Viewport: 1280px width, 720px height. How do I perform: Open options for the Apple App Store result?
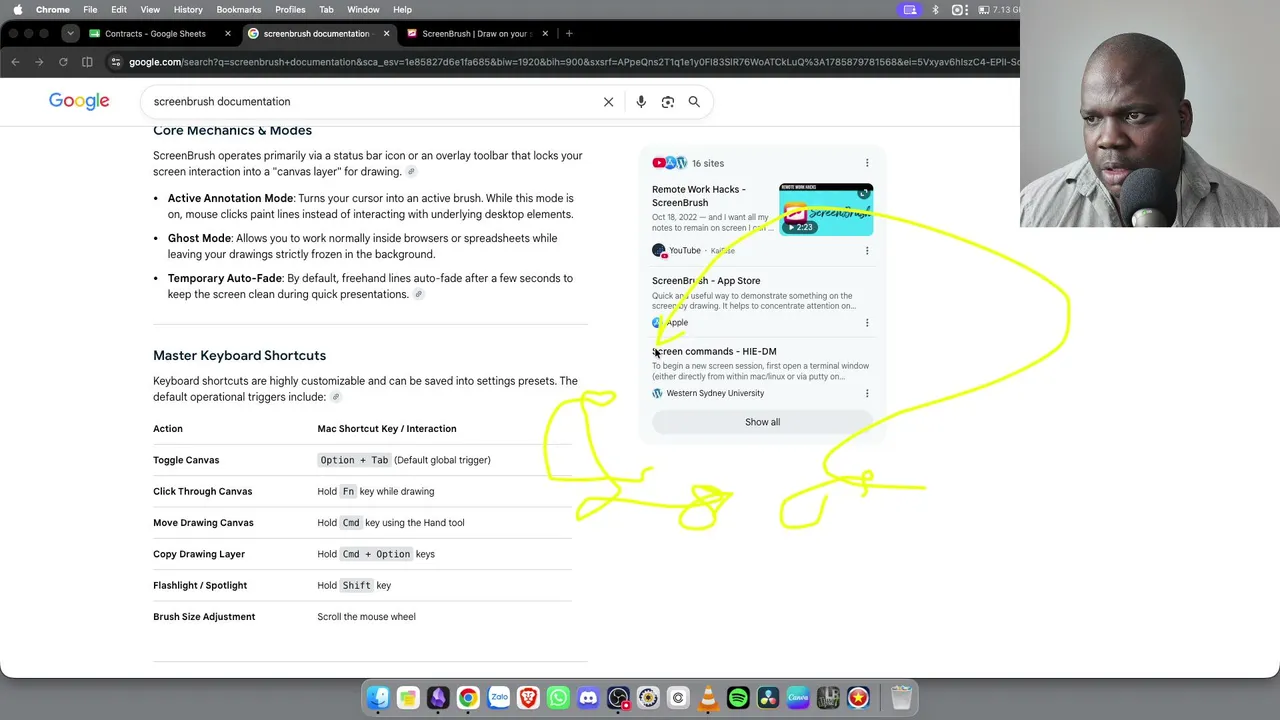(867, 322)
